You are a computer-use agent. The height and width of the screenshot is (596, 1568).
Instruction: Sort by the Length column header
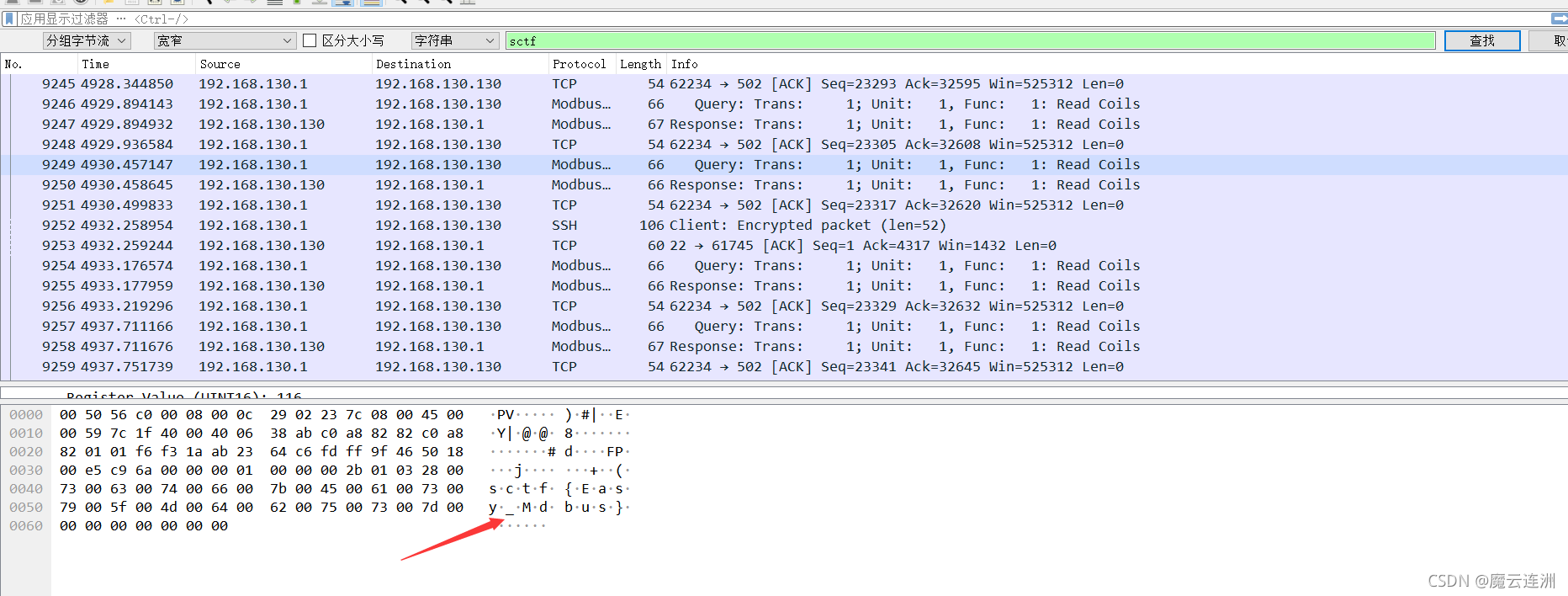coord(641,64)
